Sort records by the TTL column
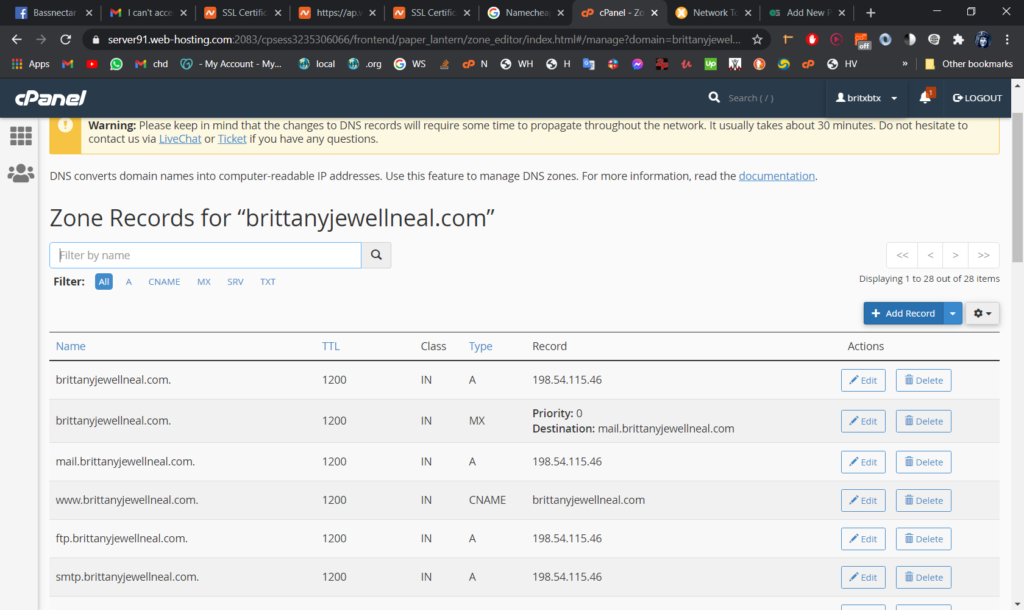1024x610 pixels. click(331, 346)
